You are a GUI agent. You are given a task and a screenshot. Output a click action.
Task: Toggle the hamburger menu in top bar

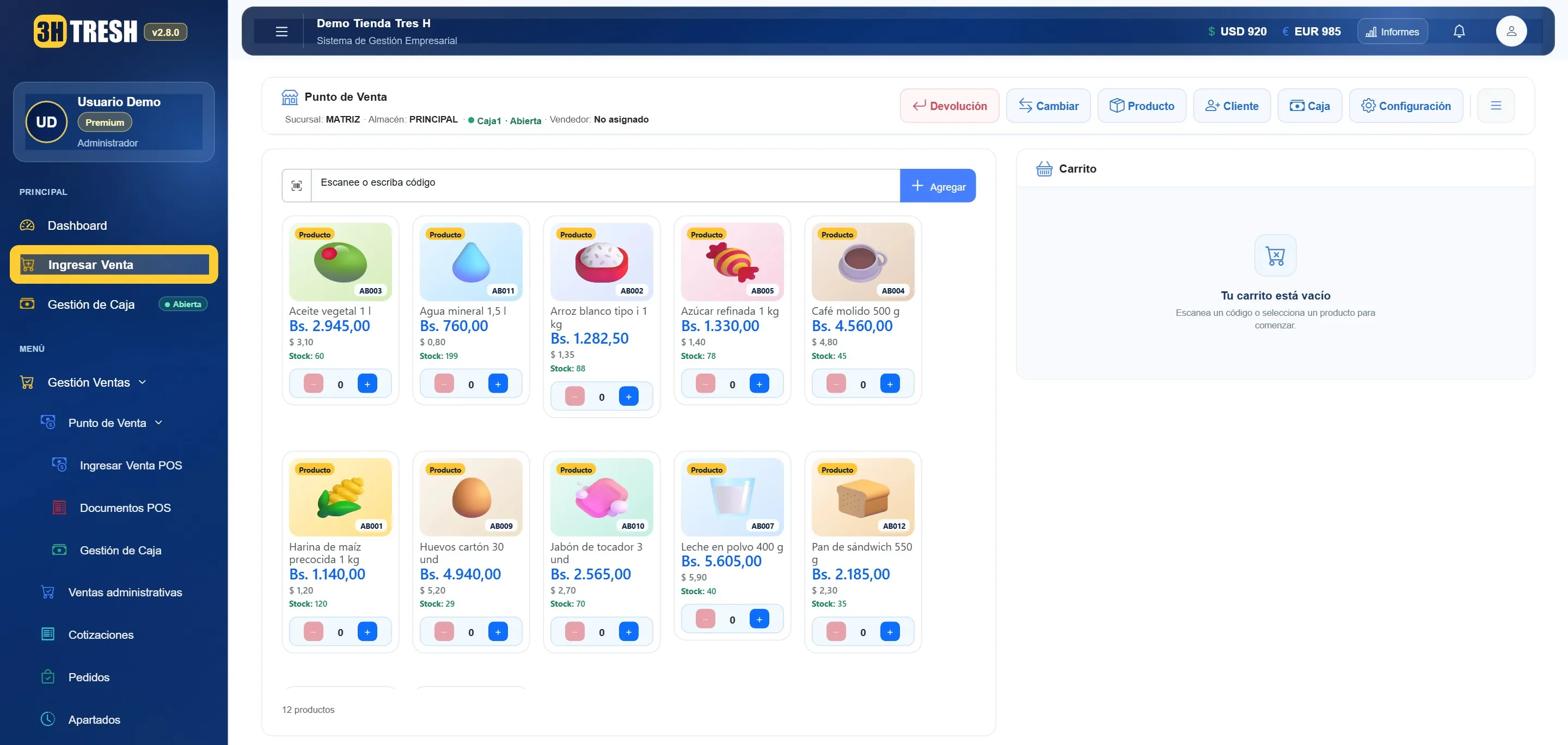click(x=281, y=32)
